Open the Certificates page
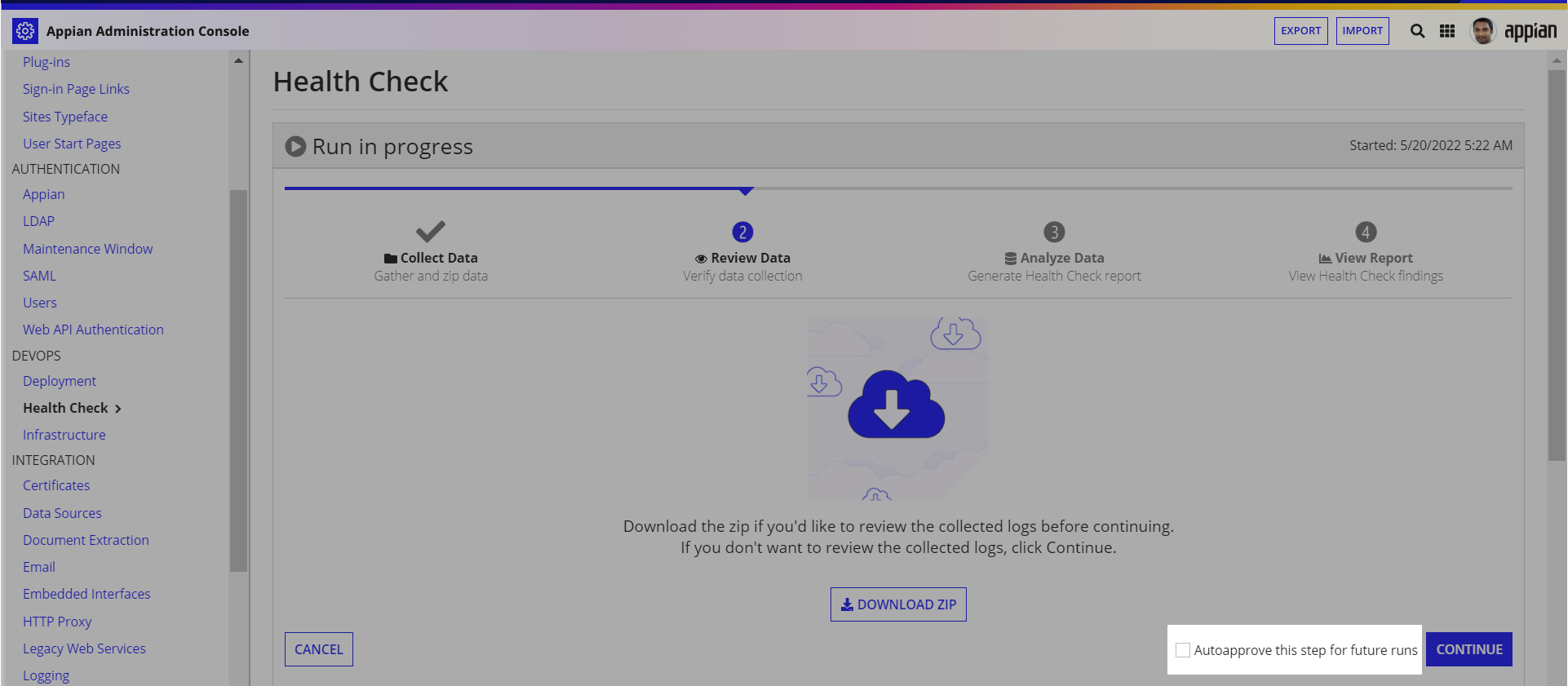1568x686 pixels. click(x=56, y=485)
